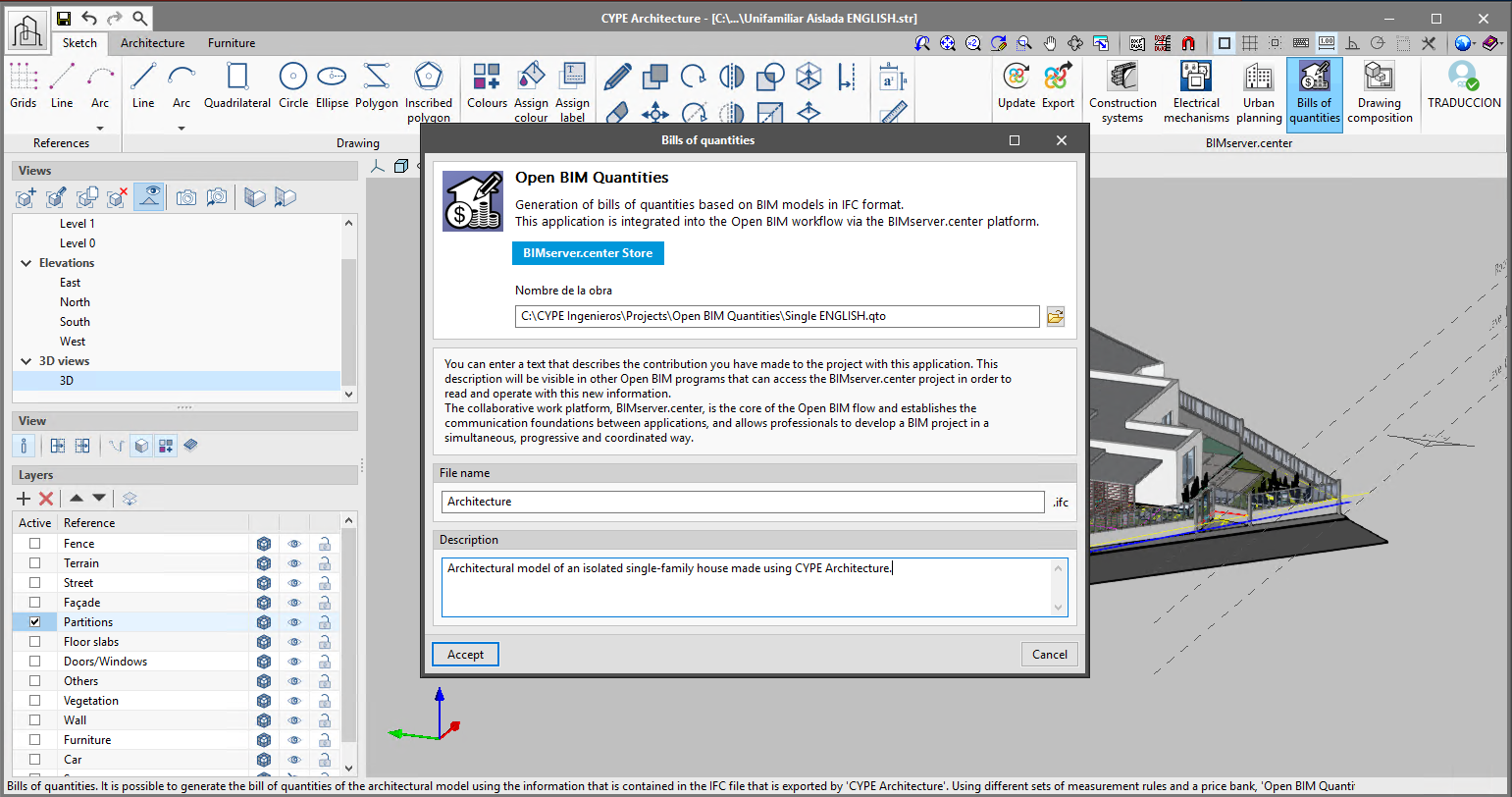Select the West elevation view
This screenshot has width=1512, height=797.
73,342
